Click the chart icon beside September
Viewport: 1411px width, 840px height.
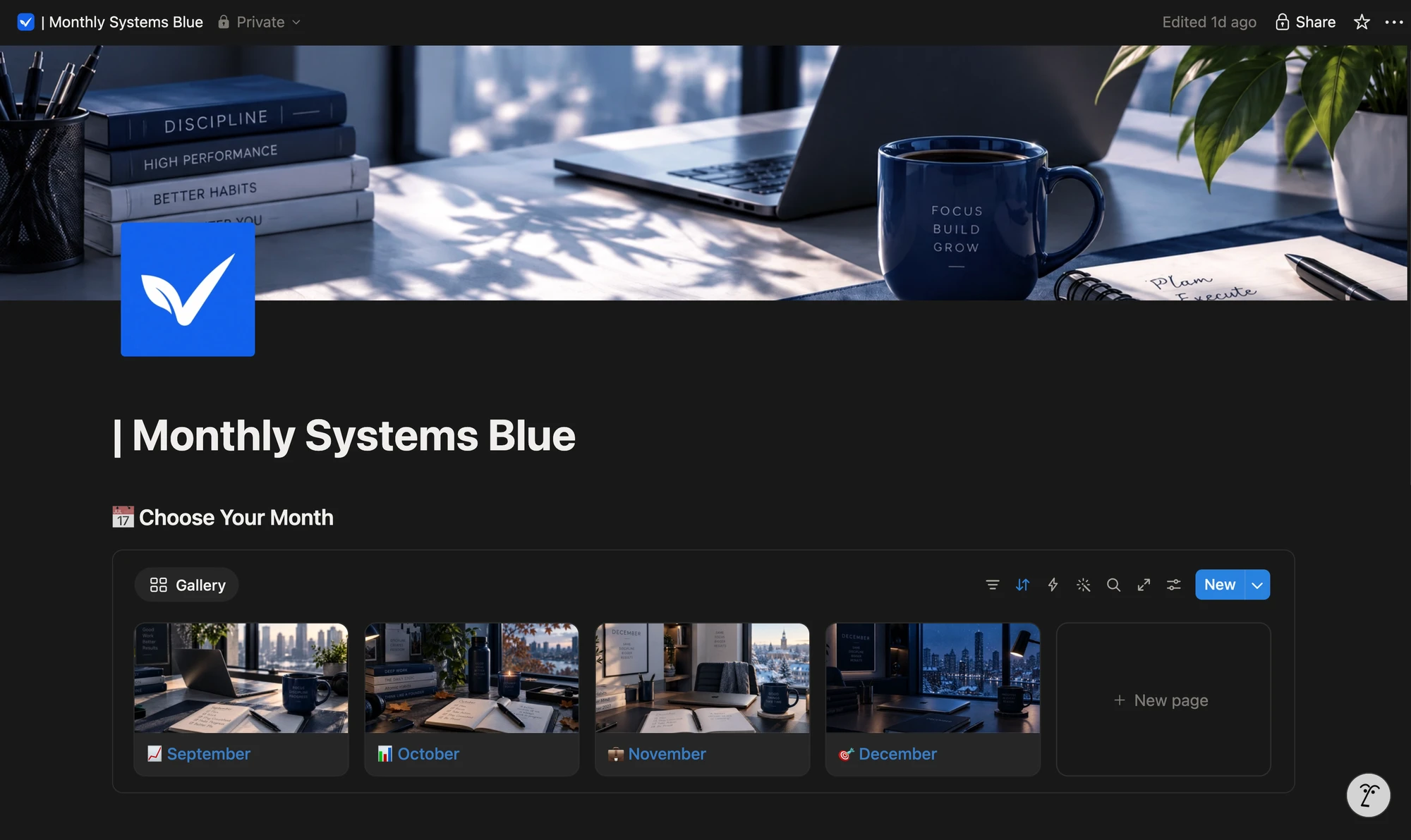coord(155,753)
